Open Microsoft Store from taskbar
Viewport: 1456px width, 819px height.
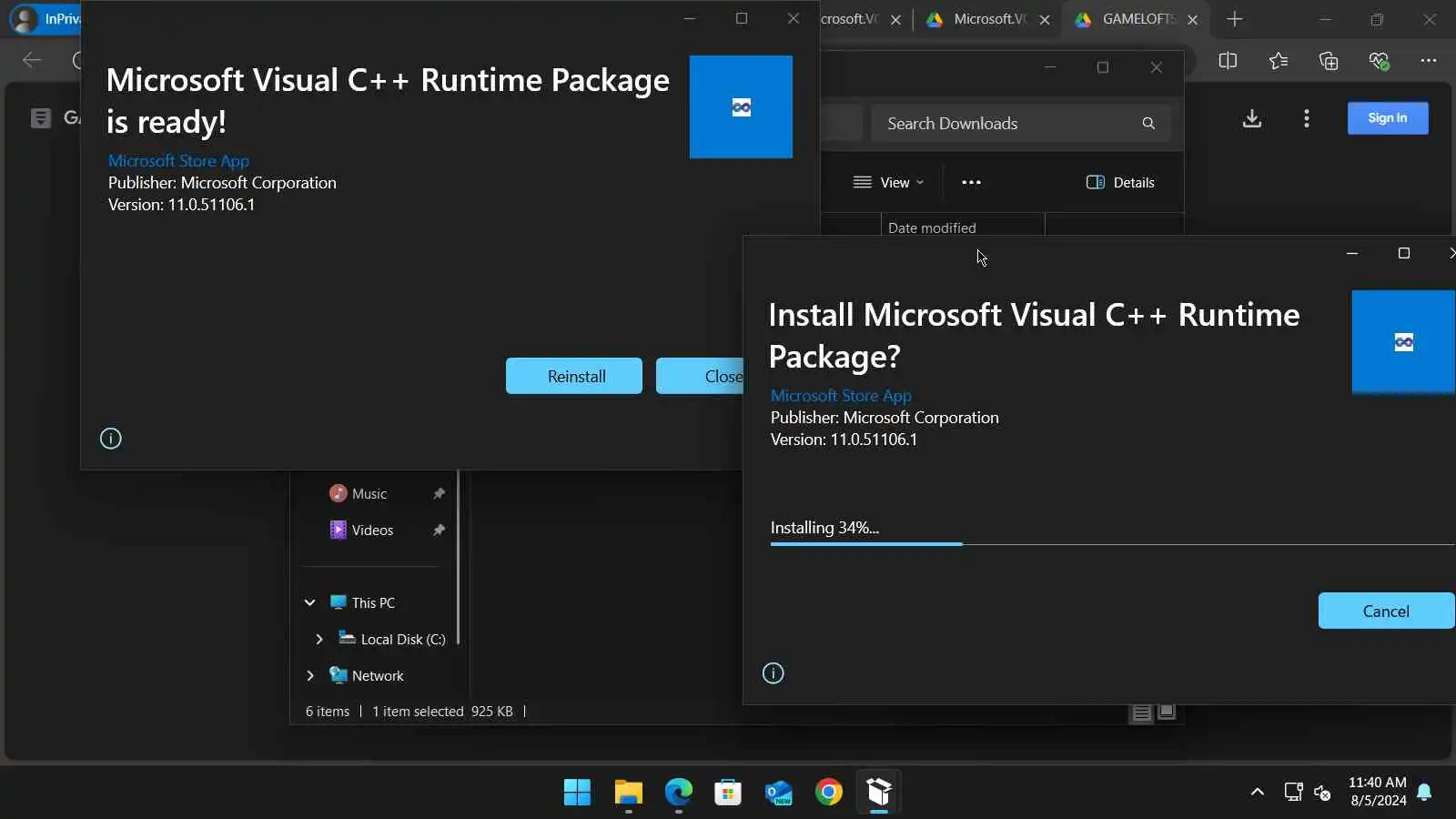point(728,793)
